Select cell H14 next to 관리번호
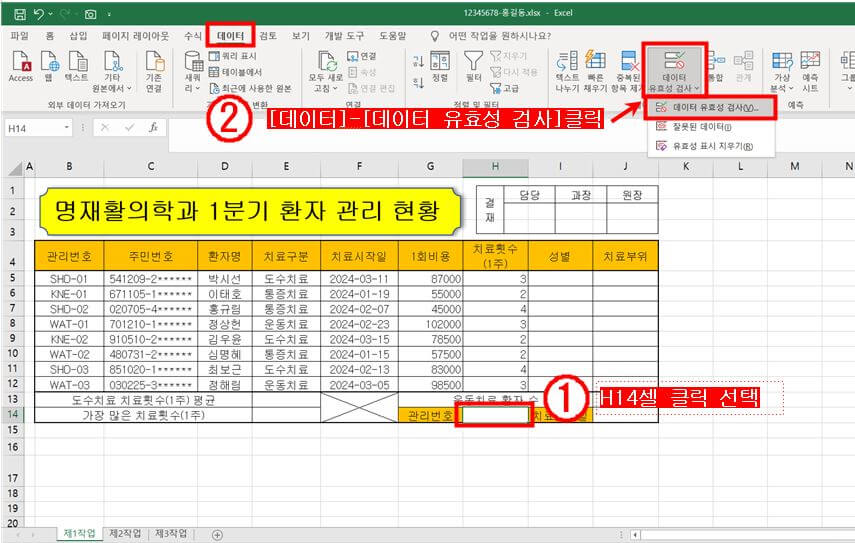This screenshot has width=855, height=543. [x=495, y=415]
